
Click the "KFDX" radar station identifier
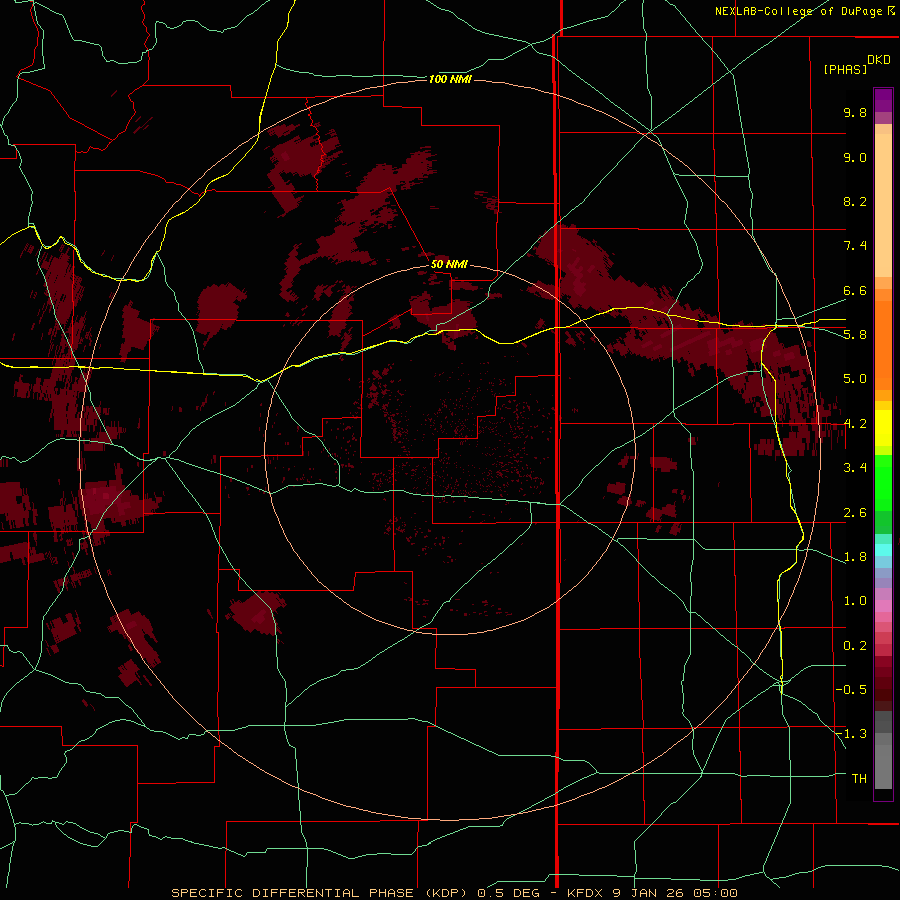click(585, 893)
